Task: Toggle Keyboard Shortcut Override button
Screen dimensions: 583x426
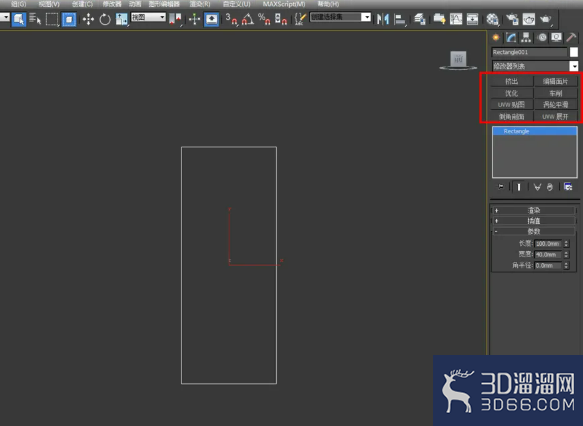Action: (211, 19)
